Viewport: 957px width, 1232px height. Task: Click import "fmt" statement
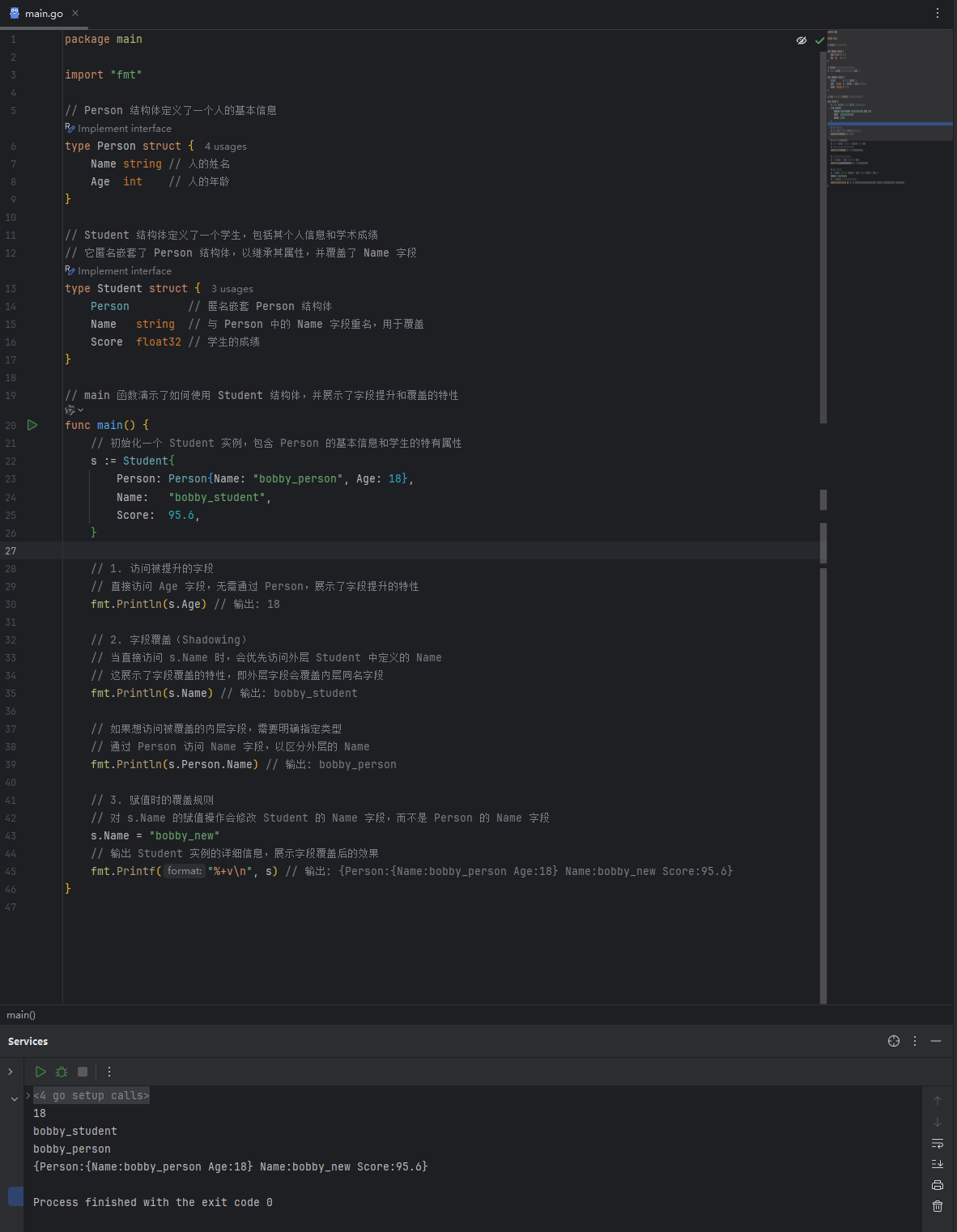(x=104, y=74)
